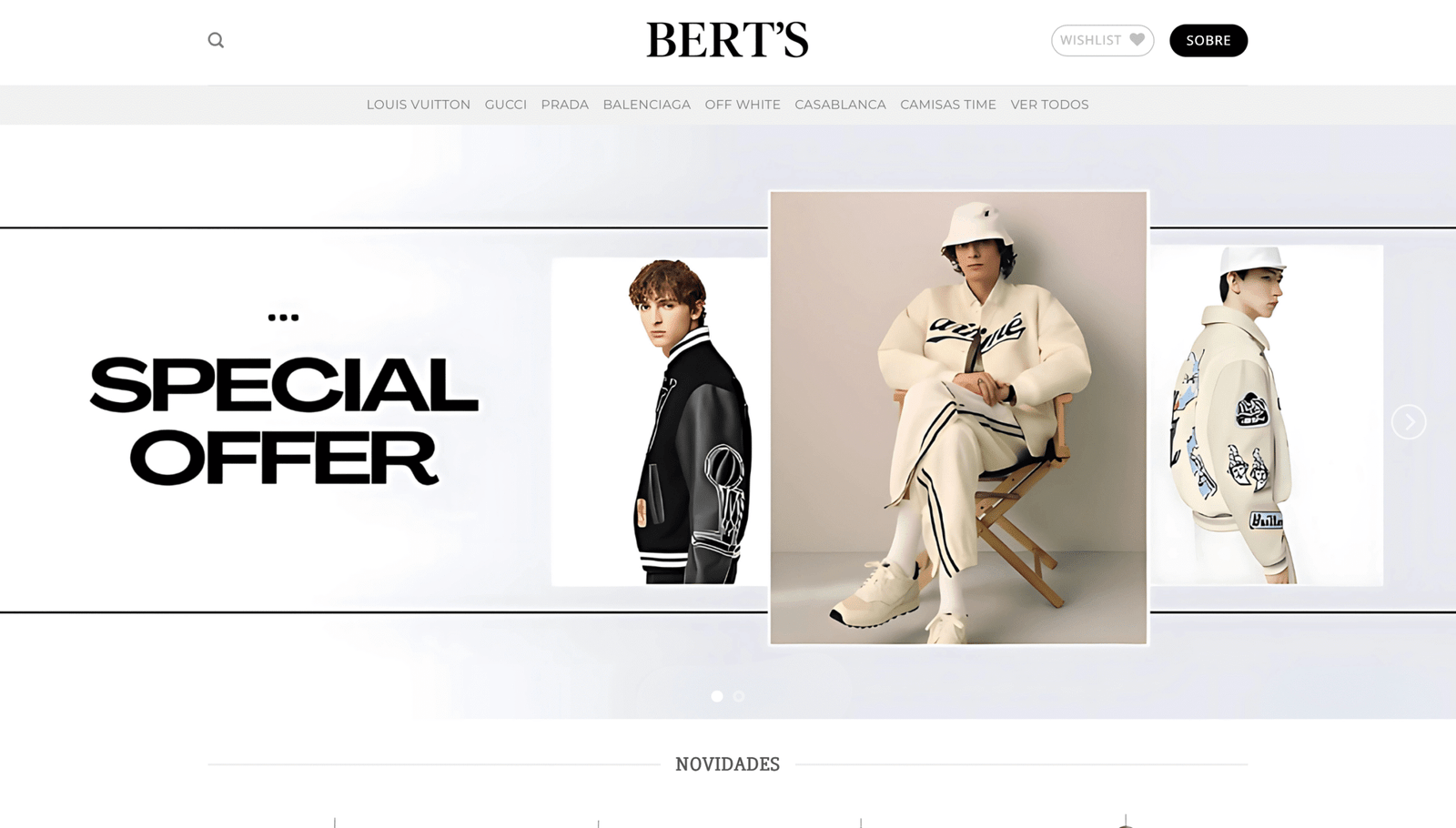This screenshot has height=828, width=1456.
Task: Click the Ver Todos link
Action: pos(1049,105)
